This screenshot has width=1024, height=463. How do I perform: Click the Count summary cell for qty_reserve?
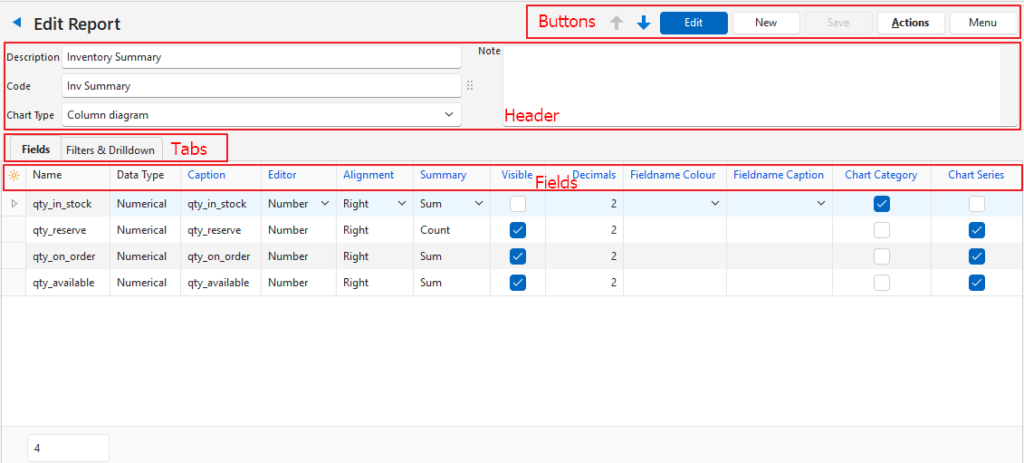click(452, 230)
